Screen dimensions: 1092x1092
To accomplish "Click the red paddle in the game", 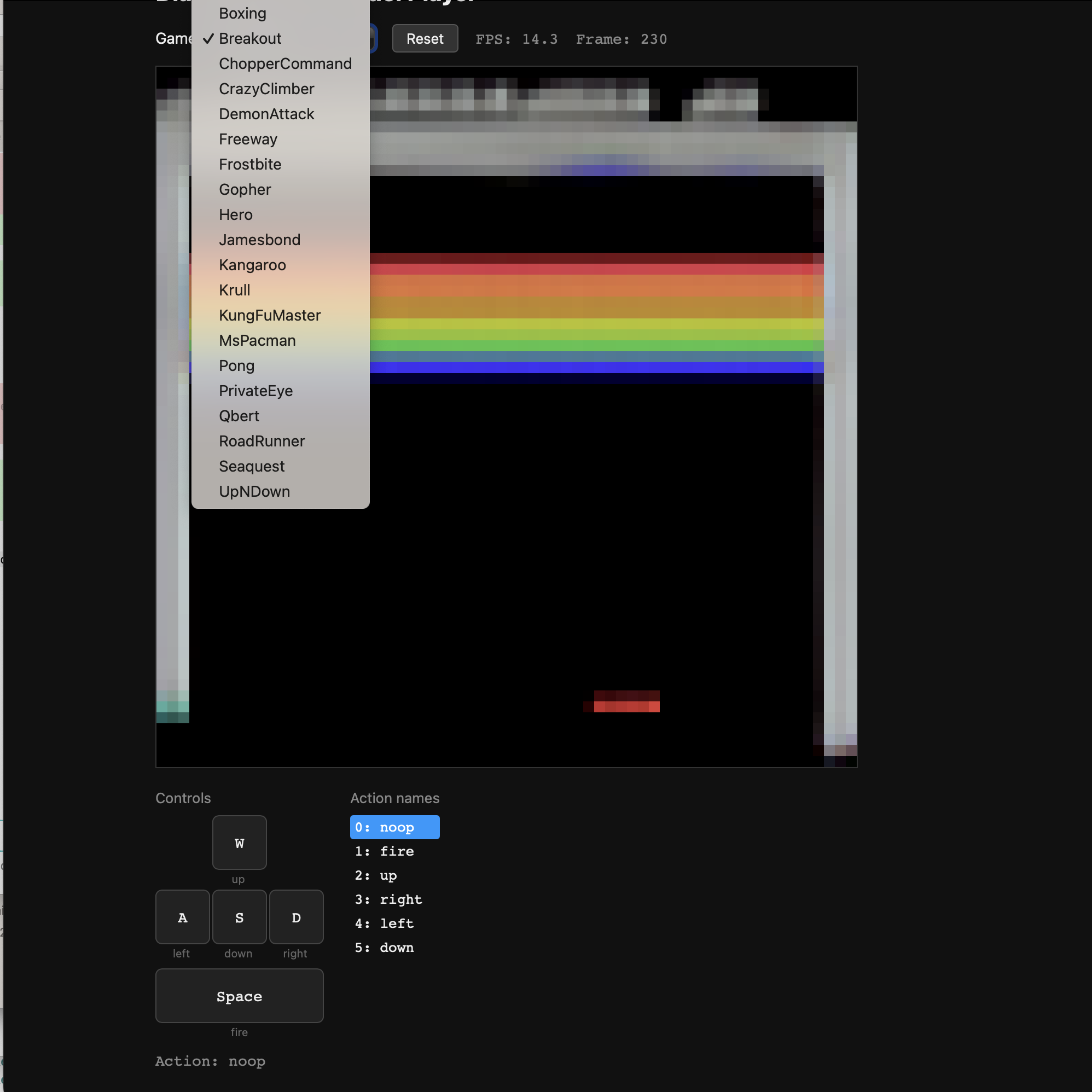I will pyautogui.click(x=626, y=701).
